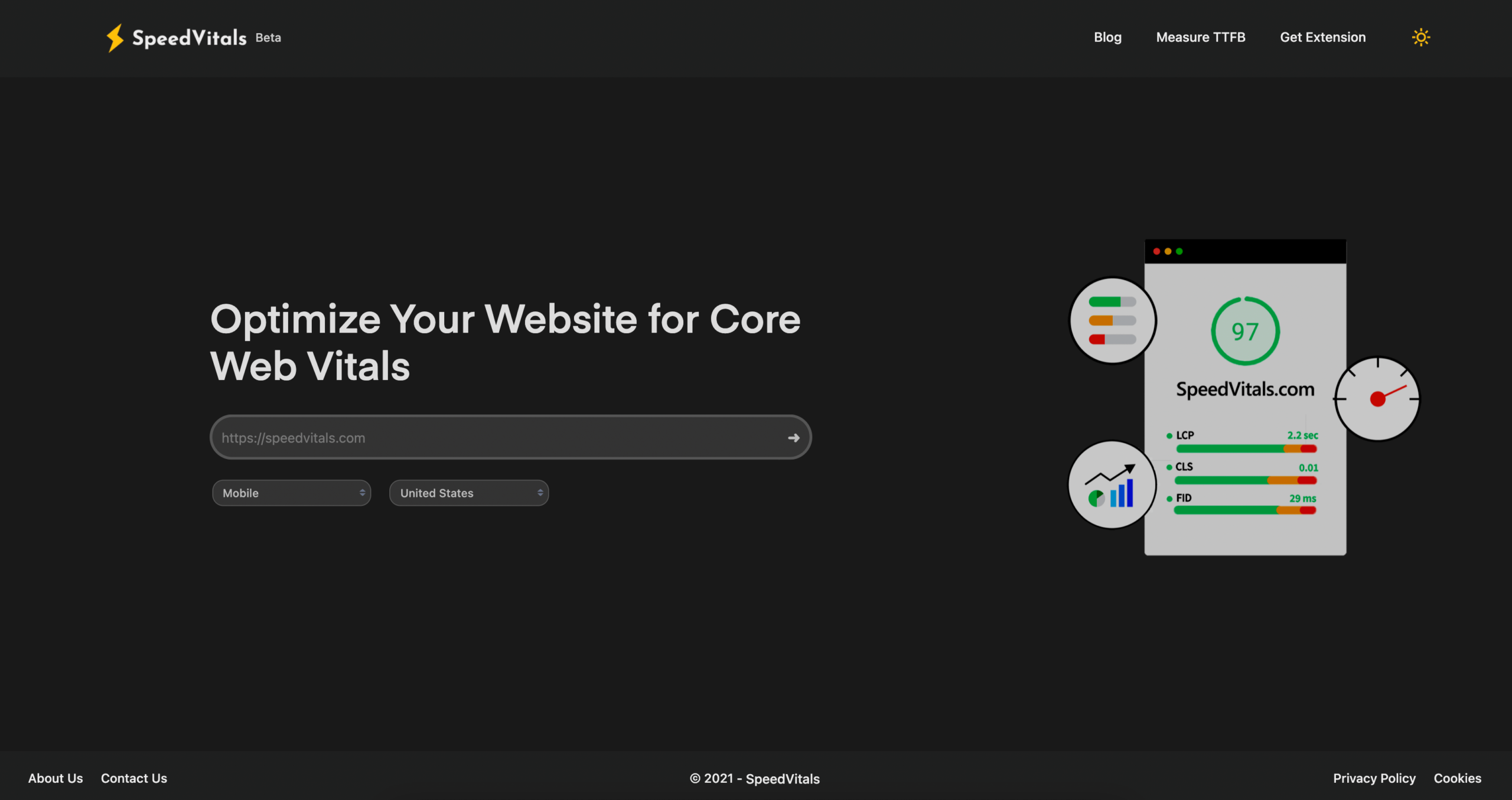Click the URL input field
This screenshot has width=1512, height=800.
pyautogui.click(x=510, y=437)
